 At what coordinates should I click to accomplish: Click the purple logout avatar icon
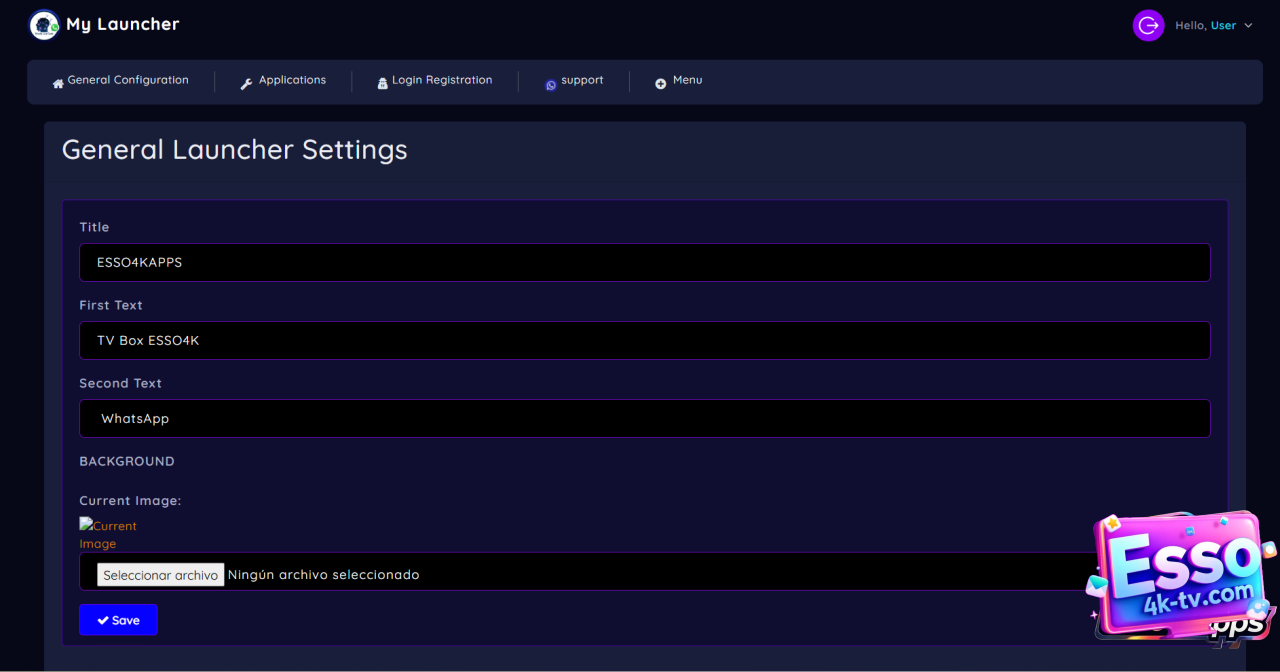pos(1148,26)
